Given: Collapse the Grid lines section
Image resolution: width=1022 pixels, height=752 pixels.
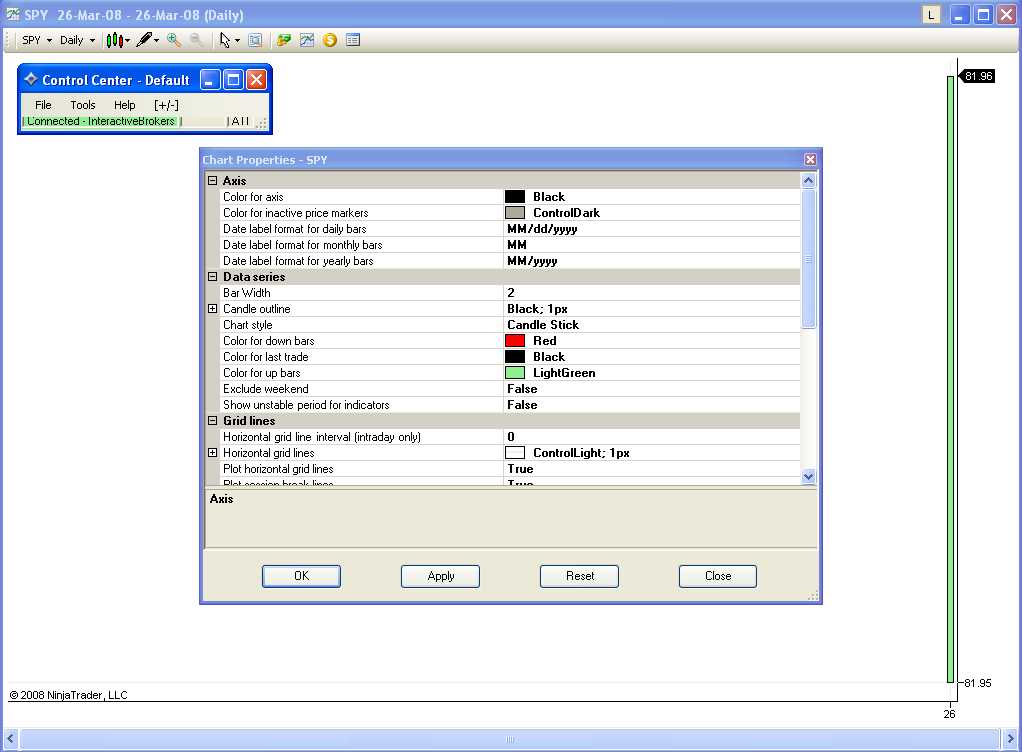Looking at the screenshot, I should tap(212, 420).
